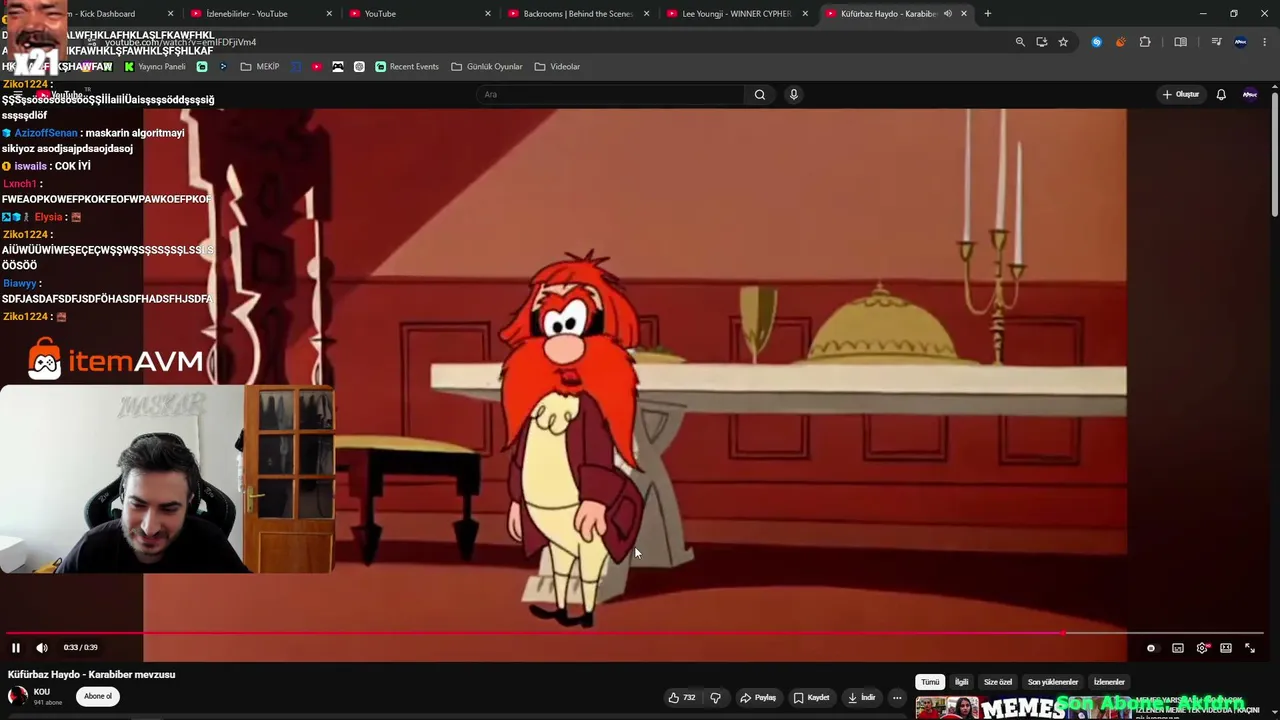Image resolution: width=1280 pixels, height=720 pixels.
Task: Open the KOU channel name link
Action: pyautogui.click(x=42, y=692)
